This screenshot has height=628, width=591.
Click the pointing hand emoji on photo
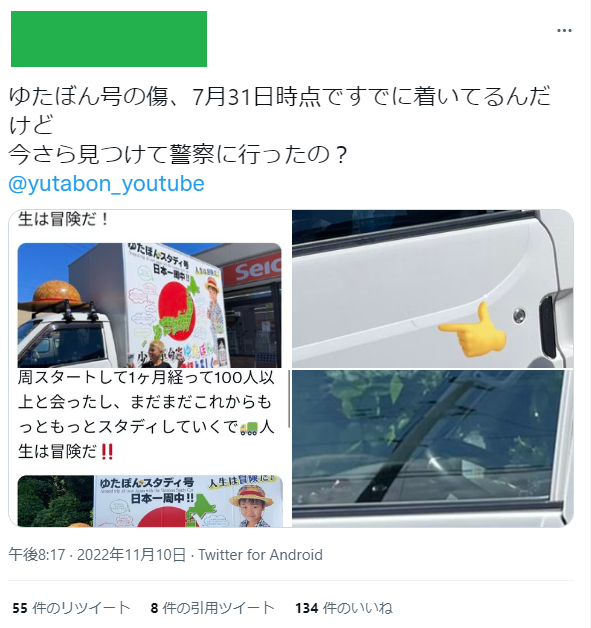click(472, 329)
